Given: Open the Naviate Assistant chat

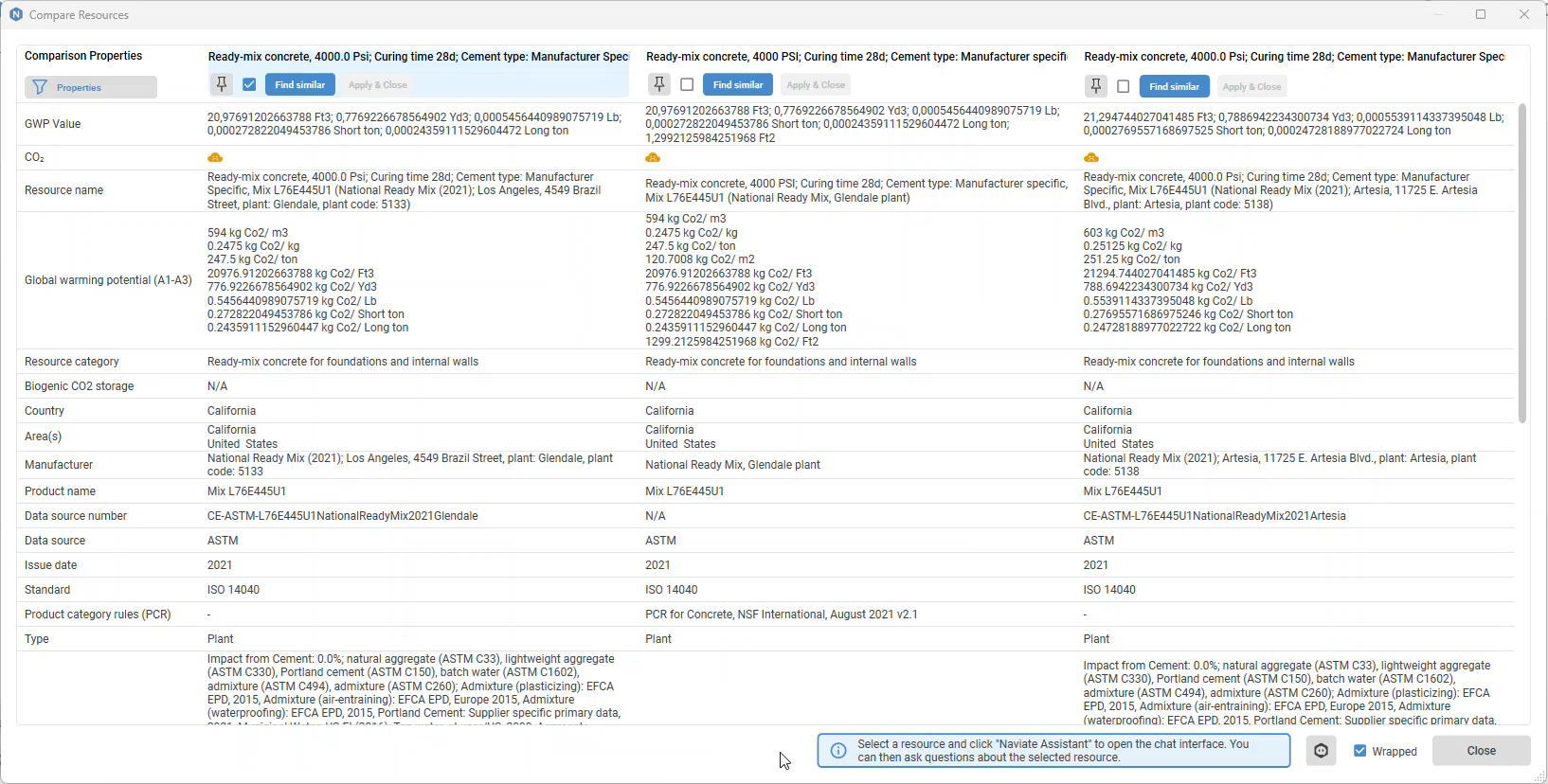Looking at the screenshot, I should coord(1321,751).
